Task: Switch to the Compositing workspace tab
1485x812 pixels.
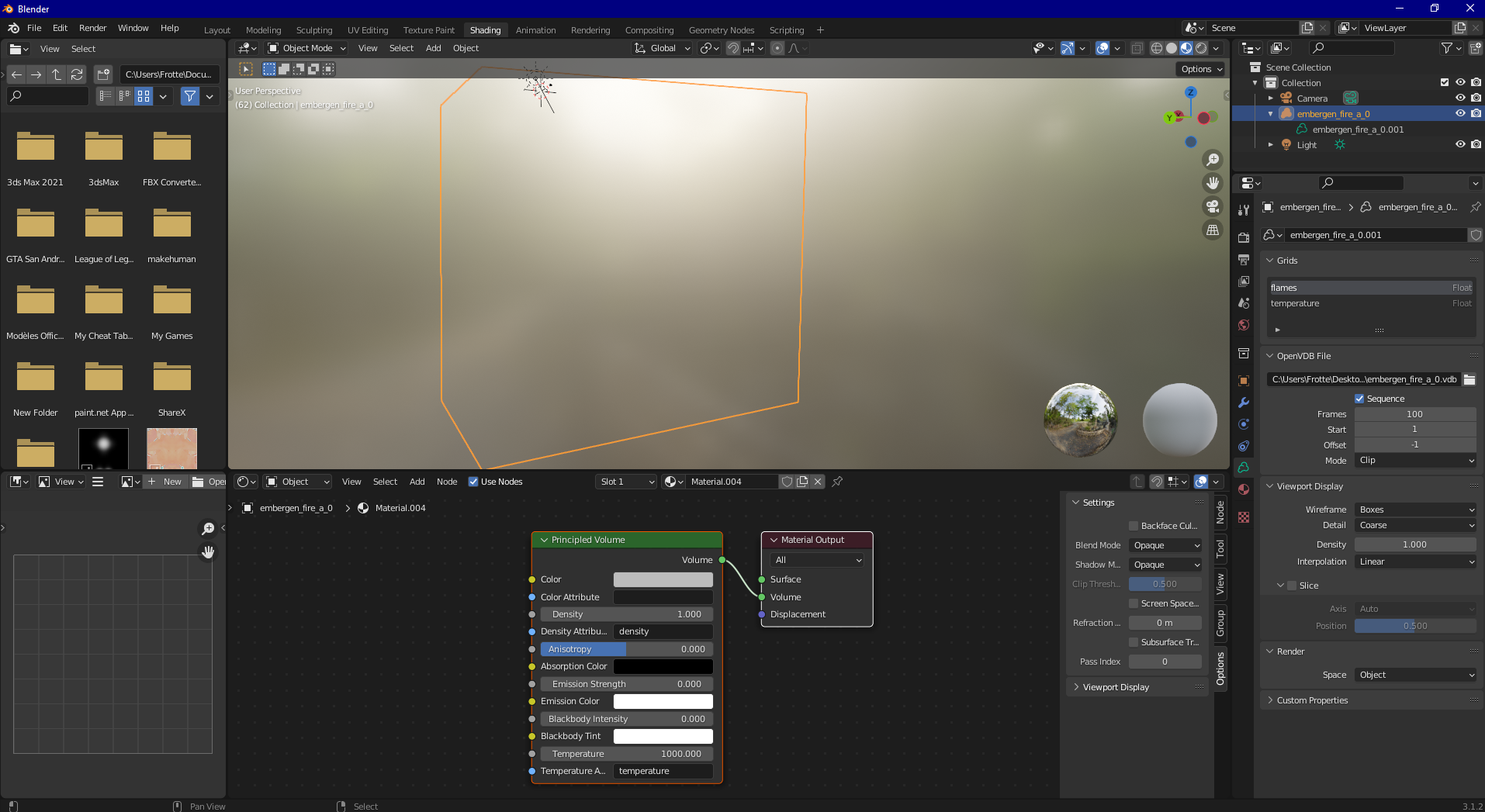Action: point(649,30)
